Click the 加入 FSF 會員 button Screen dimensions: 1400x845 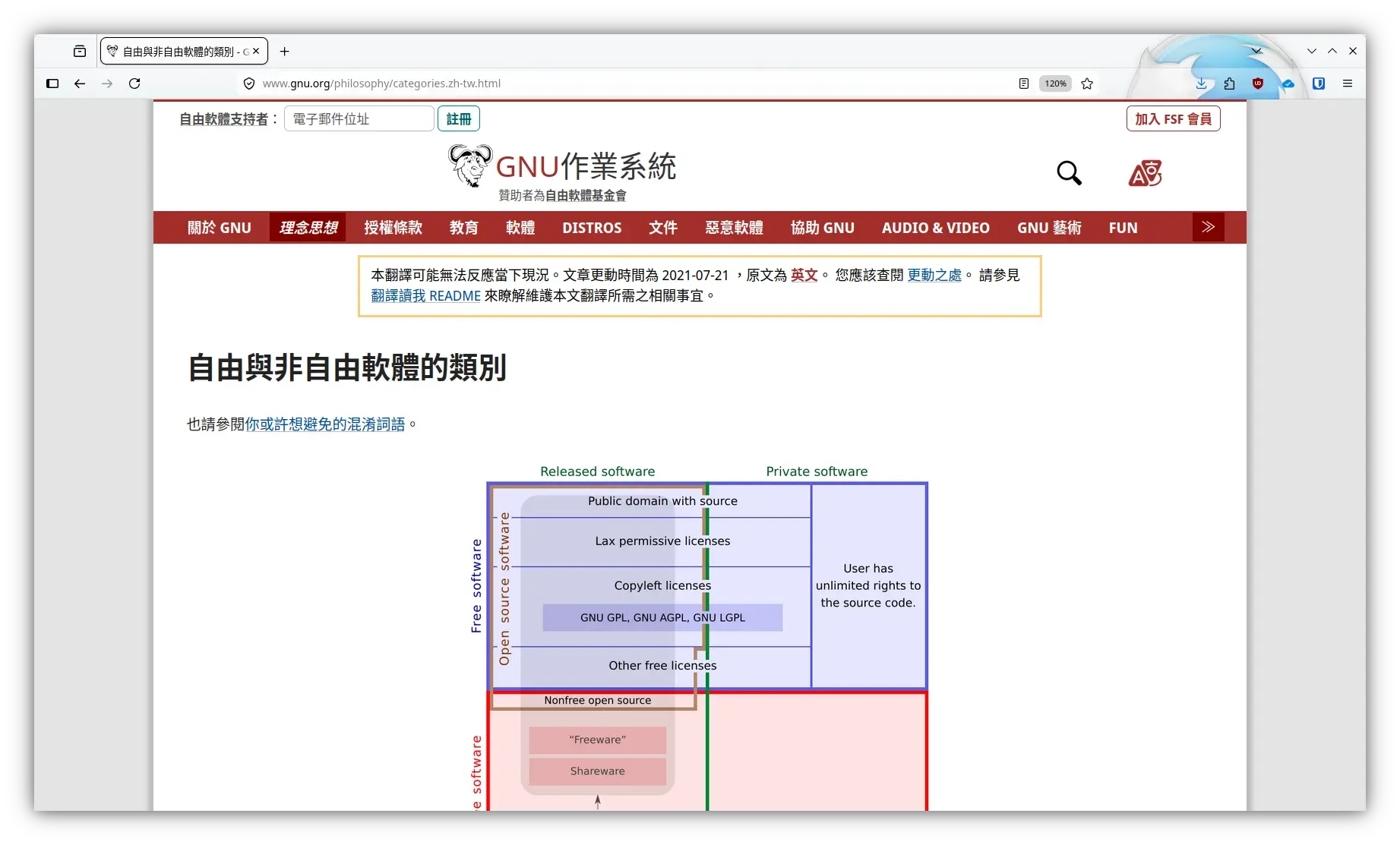(x=1173, y=119)
